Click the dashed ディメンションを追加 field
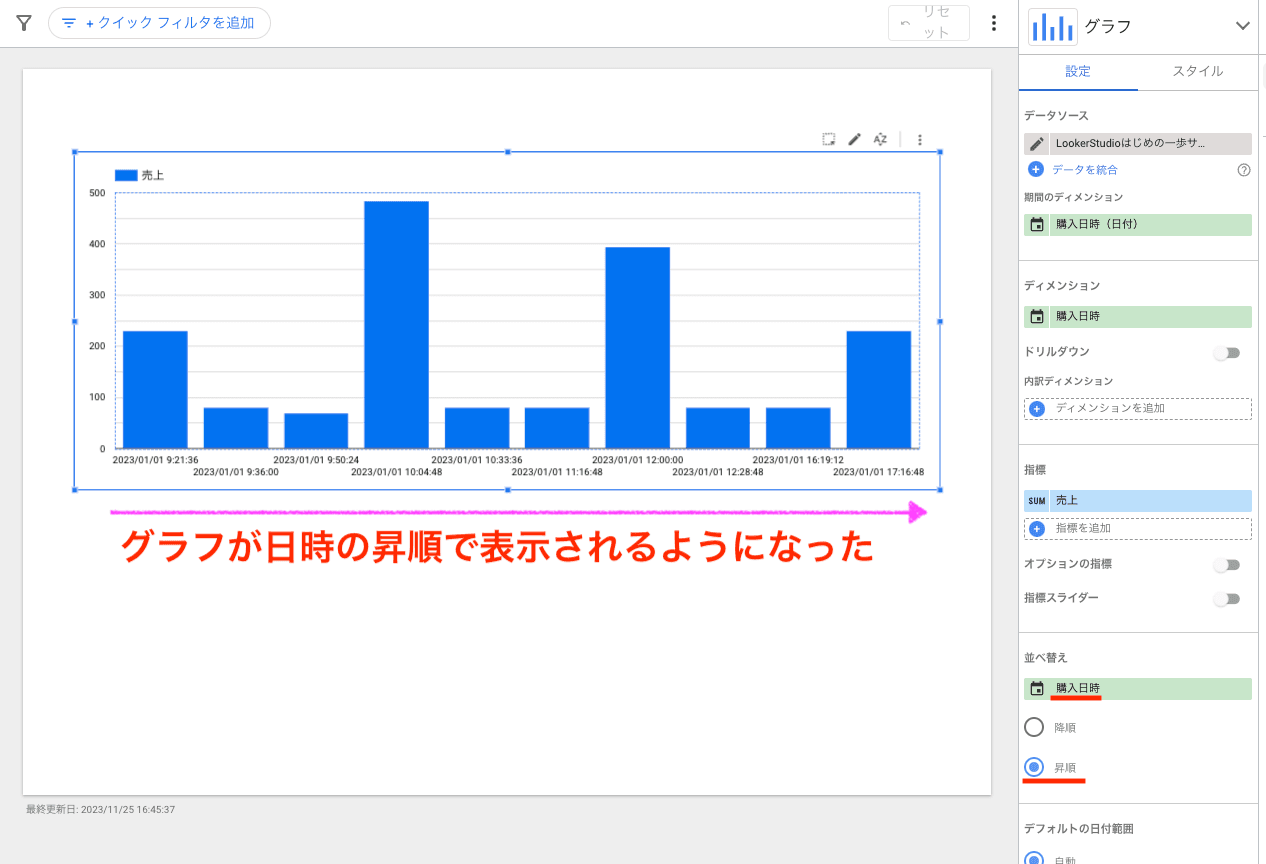This screenshot has width=1266, height=864. tap(1137, 408)
